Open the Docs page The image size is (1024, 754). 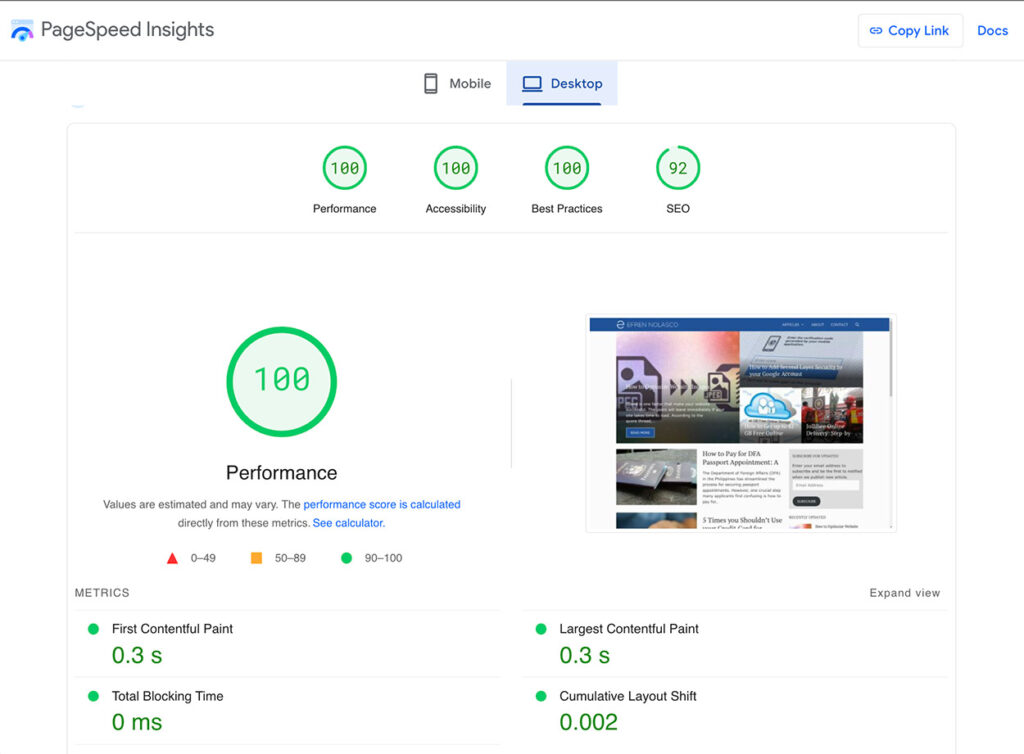[x=992, y=30]
